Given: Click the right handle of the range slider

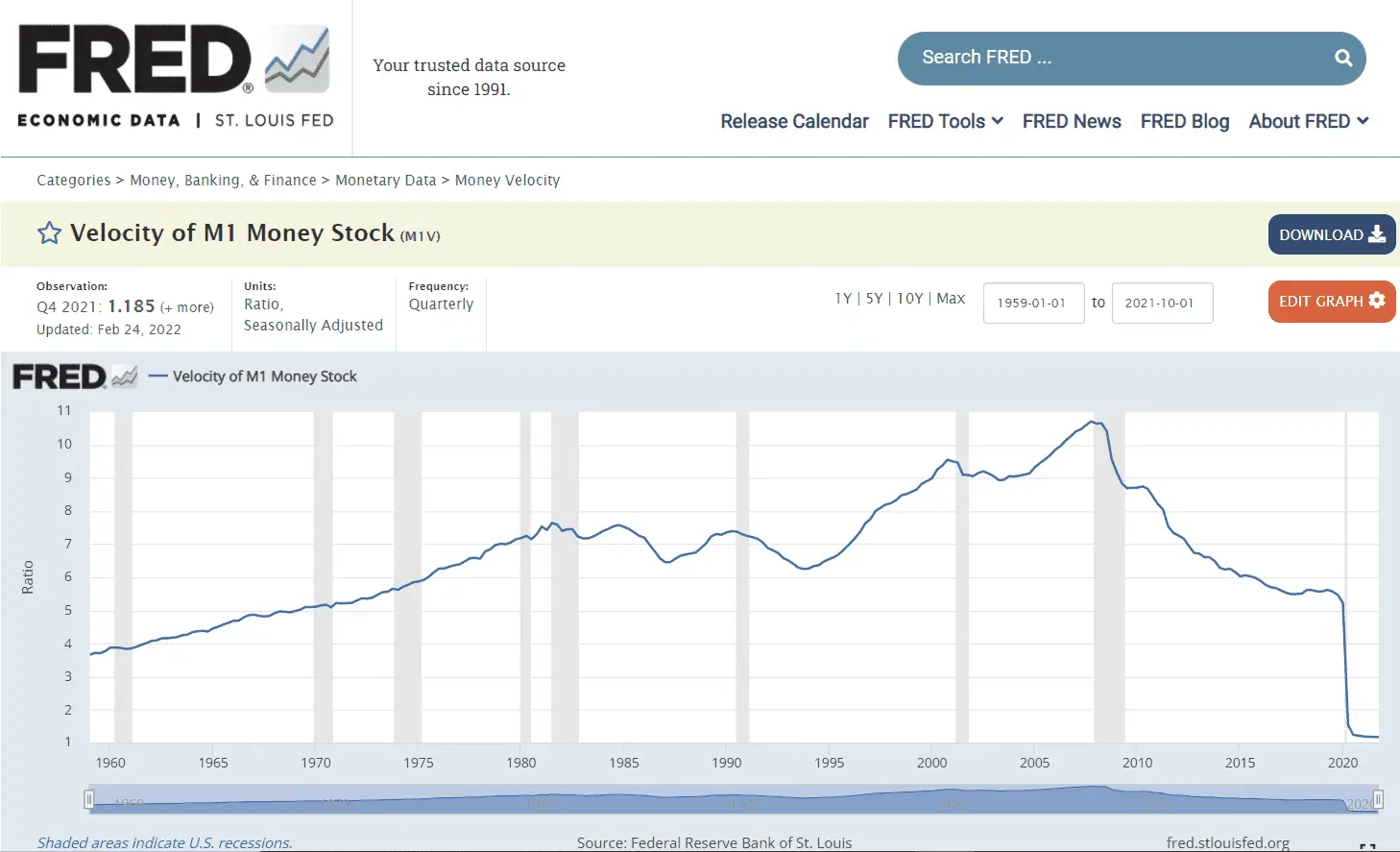Looking at the screenshot, I should 1378,799.
